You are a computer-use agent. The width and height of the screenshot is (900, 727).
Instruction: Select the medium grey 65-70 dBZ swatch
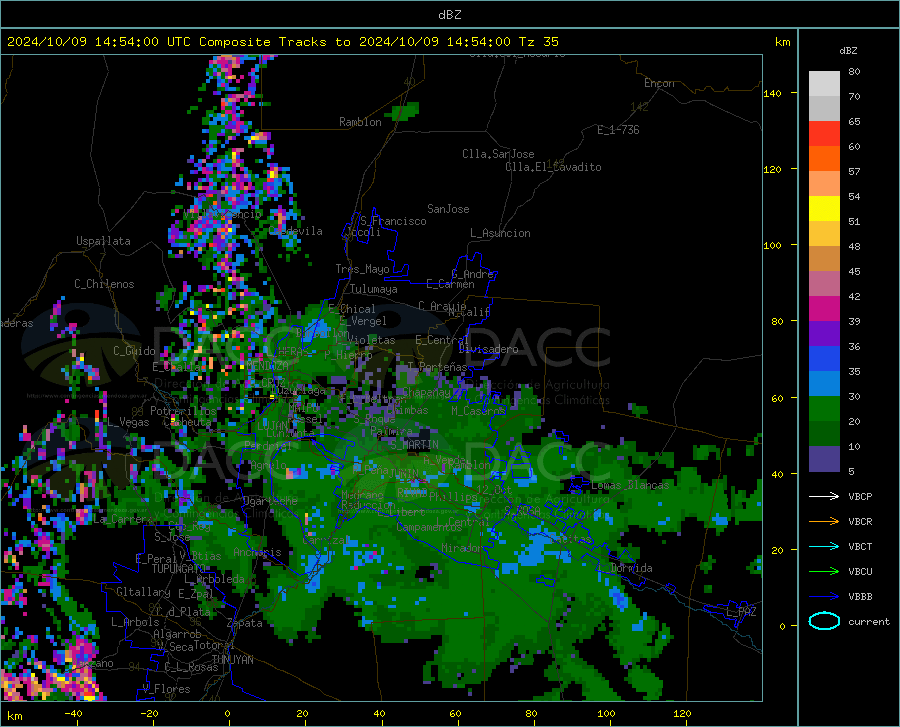(824, 108)
